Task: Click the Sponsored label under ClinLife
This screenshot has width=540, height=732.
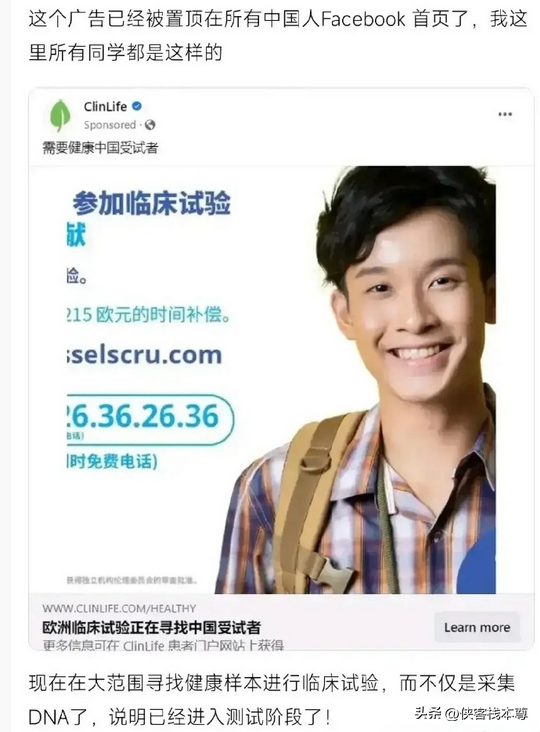Action: [110, 125]
